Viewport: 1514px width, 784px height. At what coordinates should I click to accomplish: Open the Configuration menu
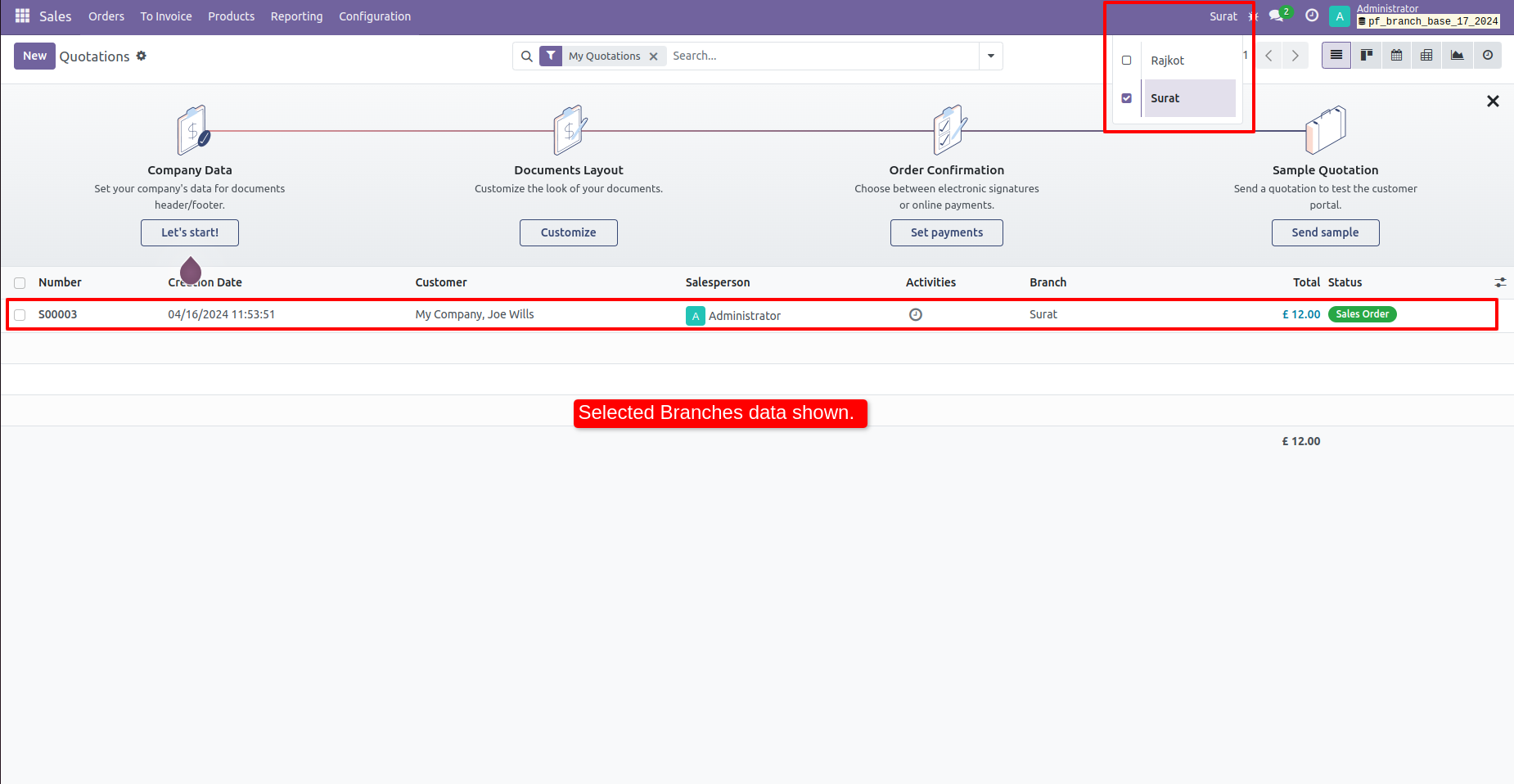point(375,16)
